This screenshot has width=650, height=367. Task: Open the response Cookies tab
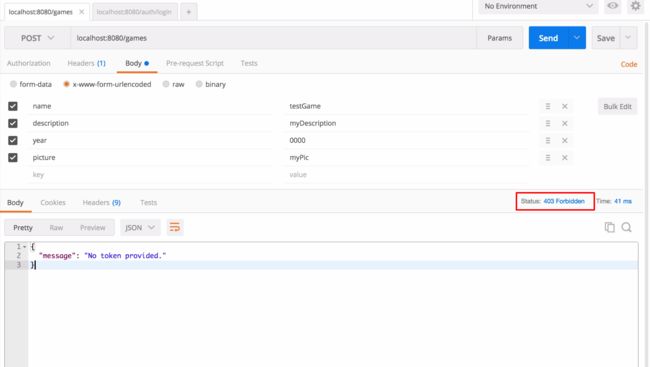(53, 202)
